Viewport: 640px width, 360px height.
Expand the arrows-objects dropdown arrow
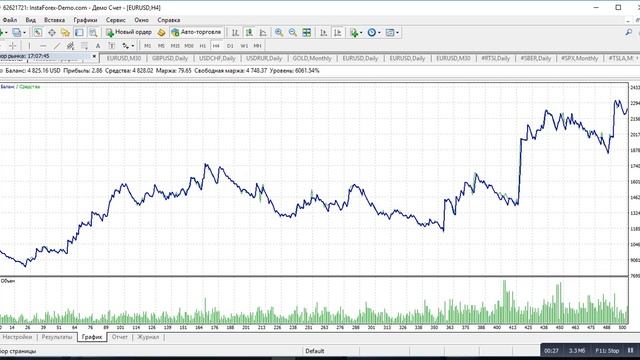(133, 46)
